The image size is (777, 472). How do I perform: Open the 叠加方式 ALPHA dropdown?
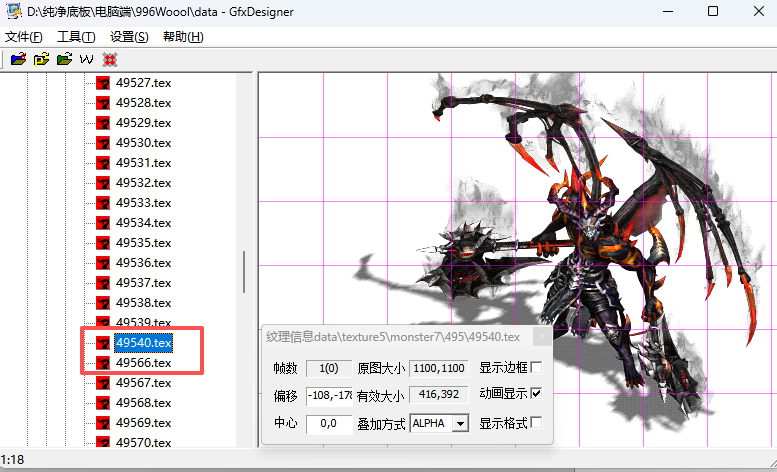pos(461,423)
